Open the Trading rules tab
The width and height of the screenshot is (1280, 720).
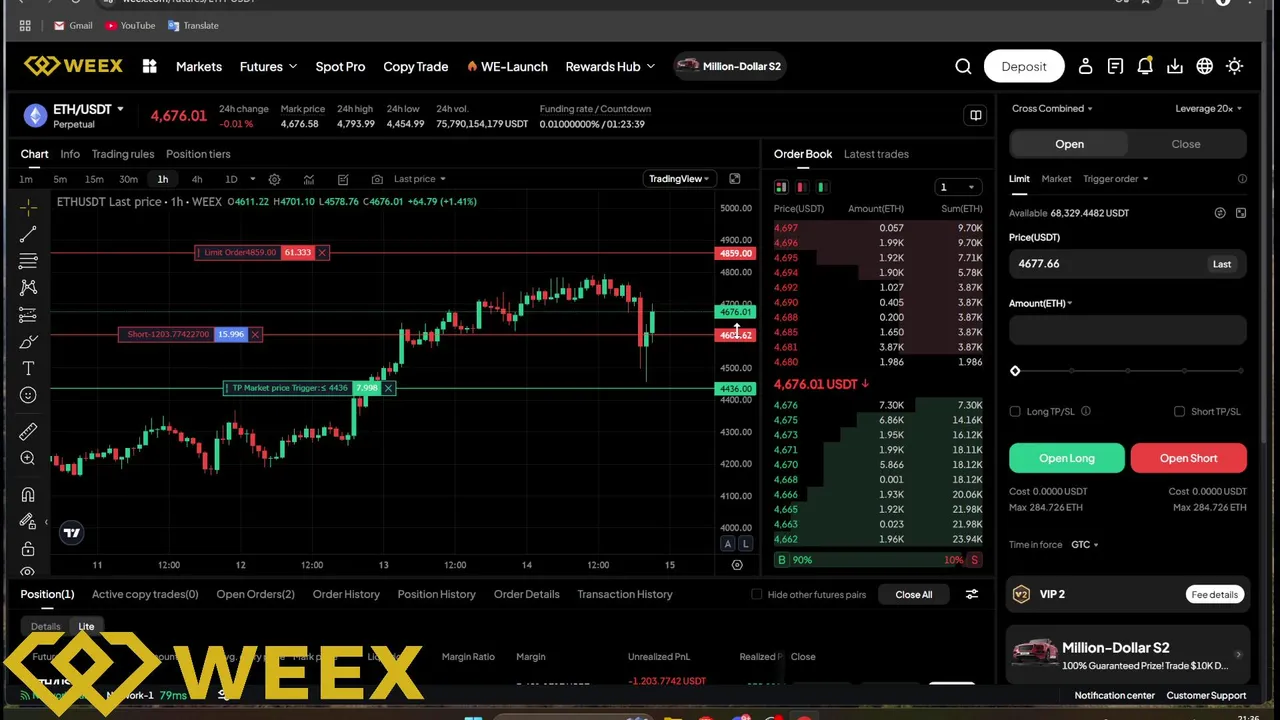pos(123,154)
